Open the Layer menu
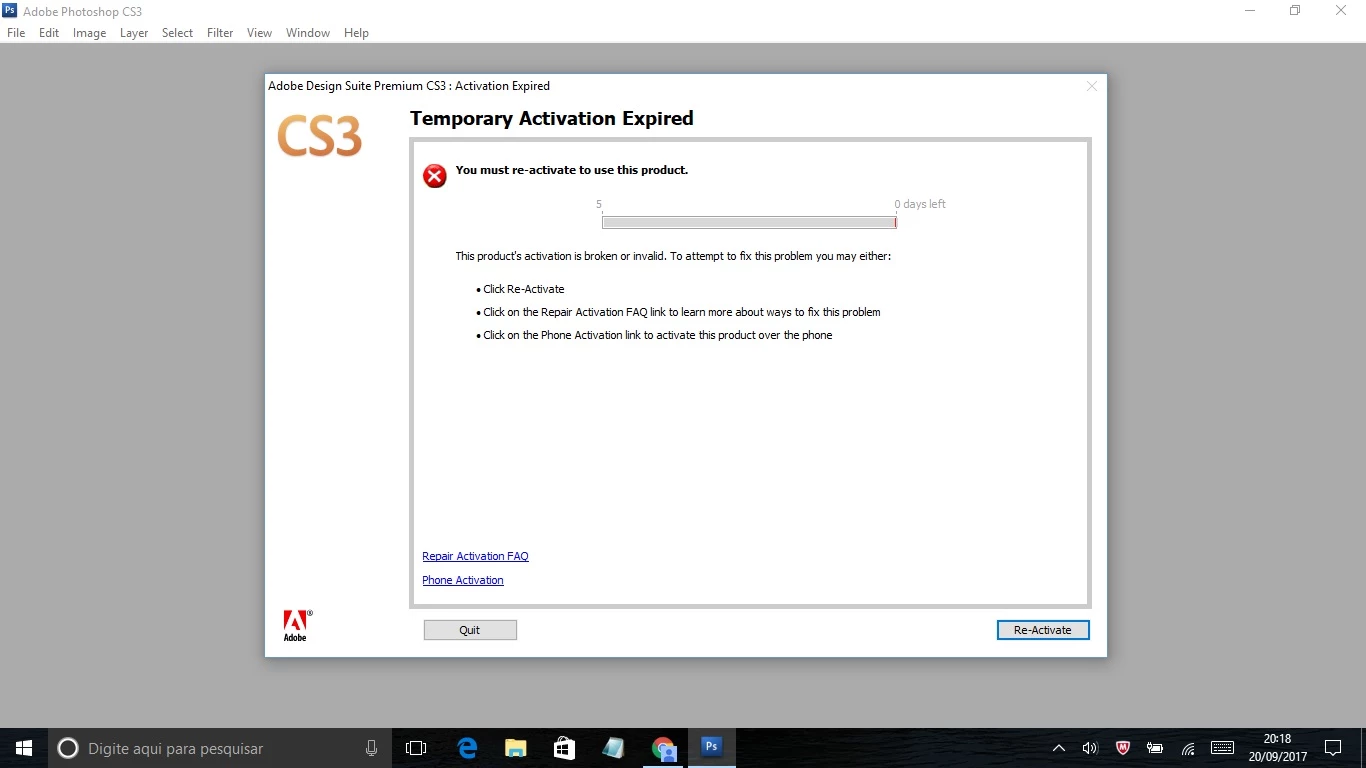The height and width of the screenshot is (768, 1366). tap(134, 33)
